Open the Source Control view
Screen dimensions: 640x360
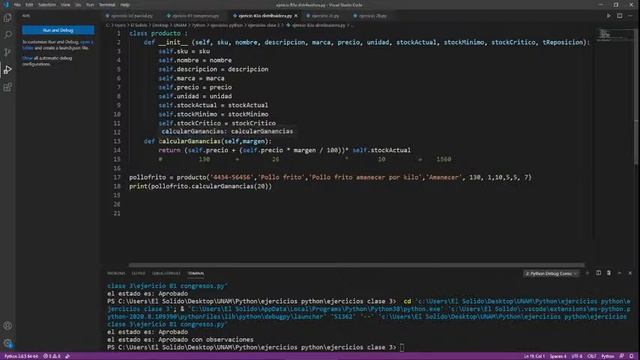[x=7, y=52]
